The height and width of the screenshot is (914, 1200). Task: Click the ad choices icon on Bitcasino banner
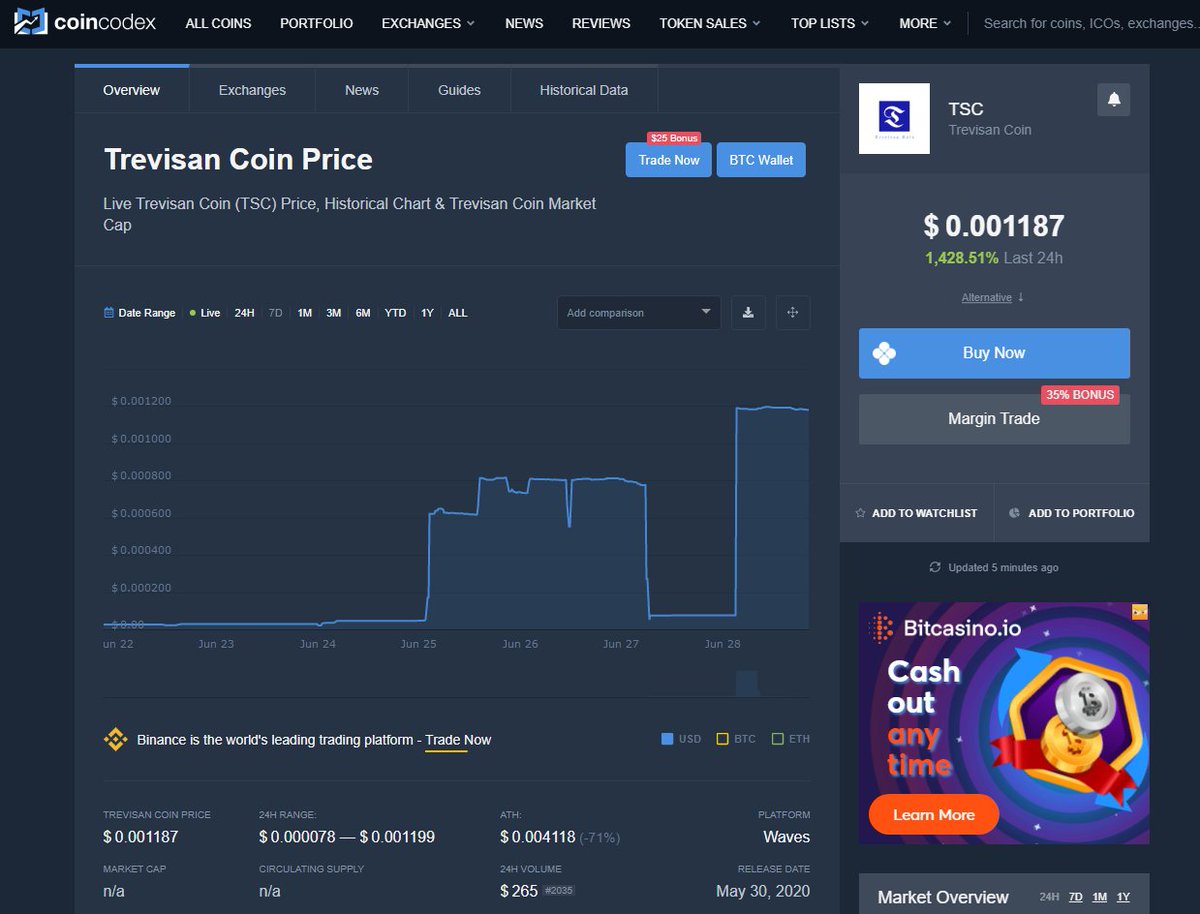[1139, 612]
